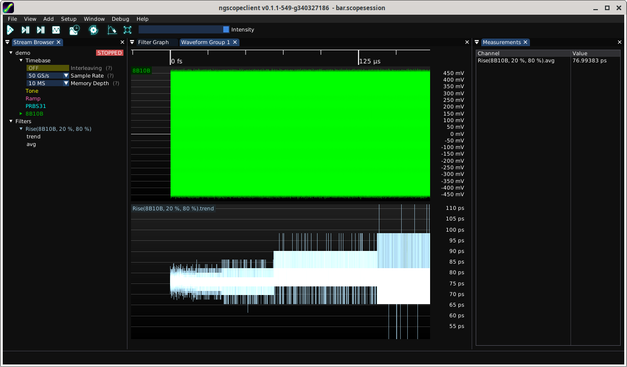Close the Waveform Group 1 tab

point(235,42)
